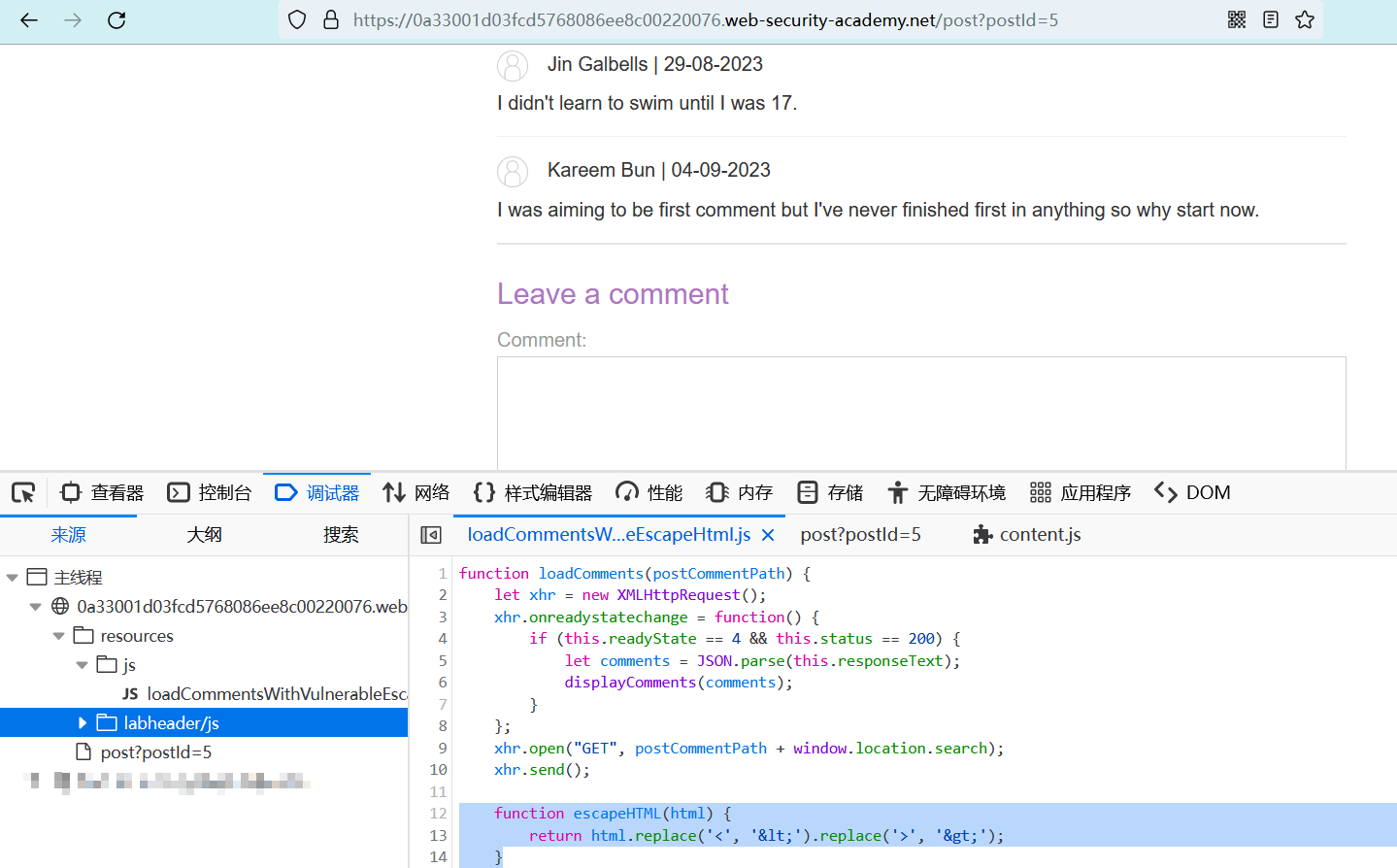Open the 网络 network panel tab
The height and width of the screenshot is (868, 1397).
(416, 493)
